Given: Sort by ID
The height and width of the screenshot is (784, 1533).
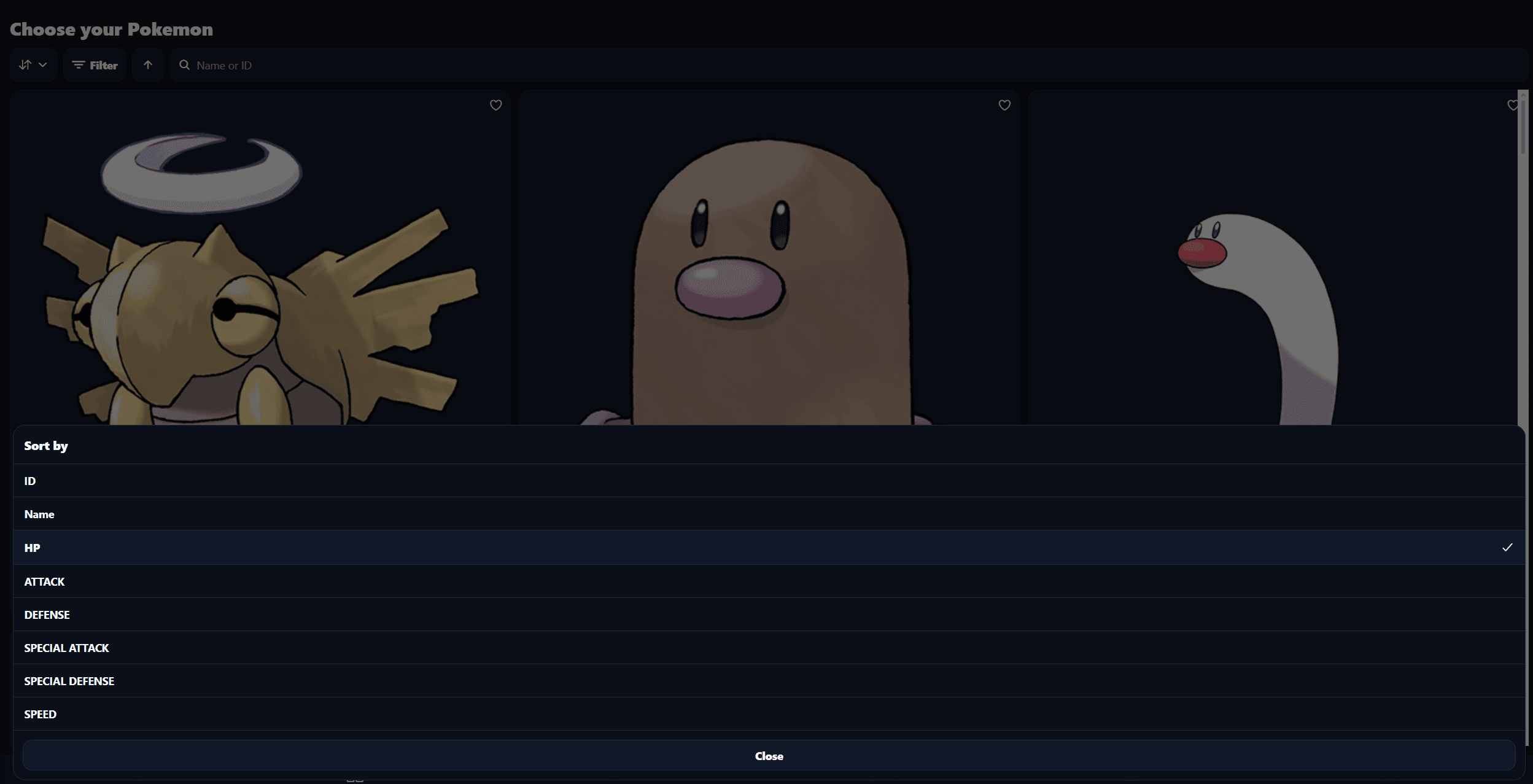Looking at the screenshot, I should coord(769,481).
